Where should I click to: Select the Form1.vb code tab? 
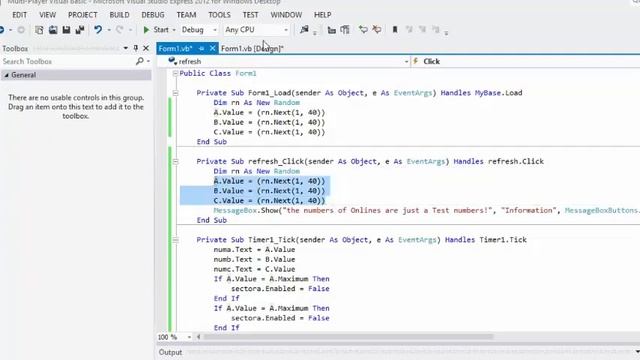[176, 49]
